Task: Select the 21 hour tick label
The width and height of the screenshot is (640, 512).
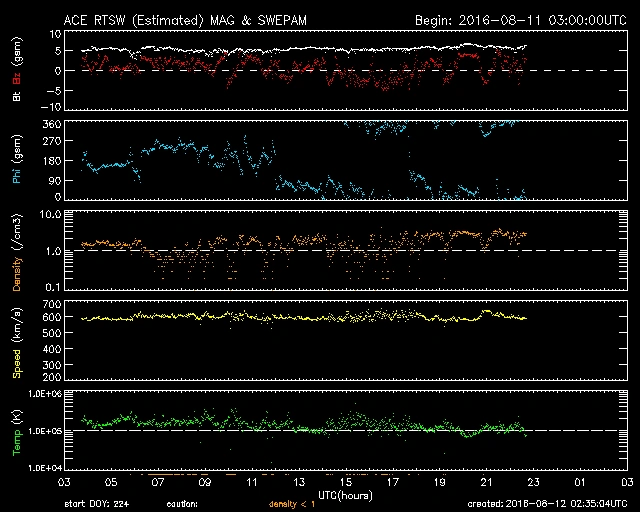Action: click(x=487, y=482)
